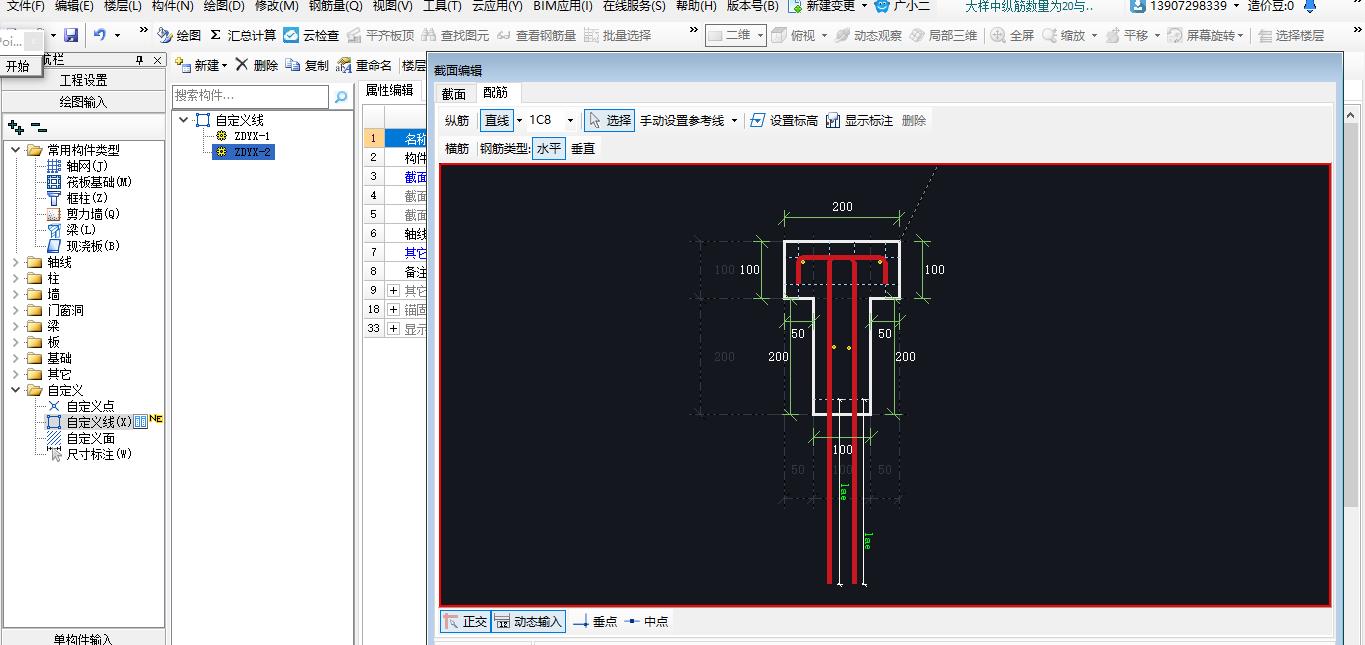The width and height of the screenshot is (1365, 645).
Task: Expand the 基础 tree folder
Action: pos(16,358)
